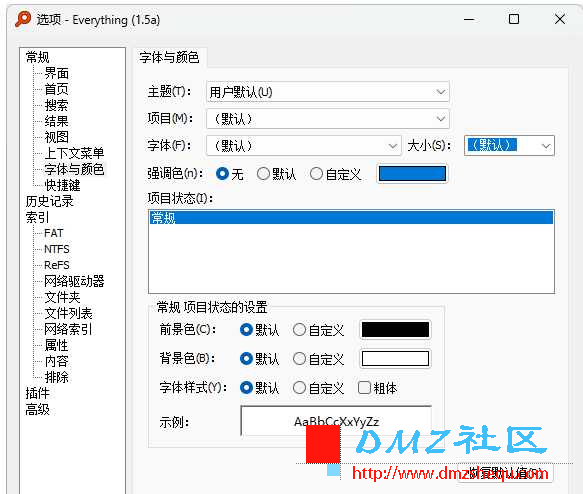The width and height of the screenshot is (583, 494).
Task: Open the 大小 size combo box
Action: 509,145
